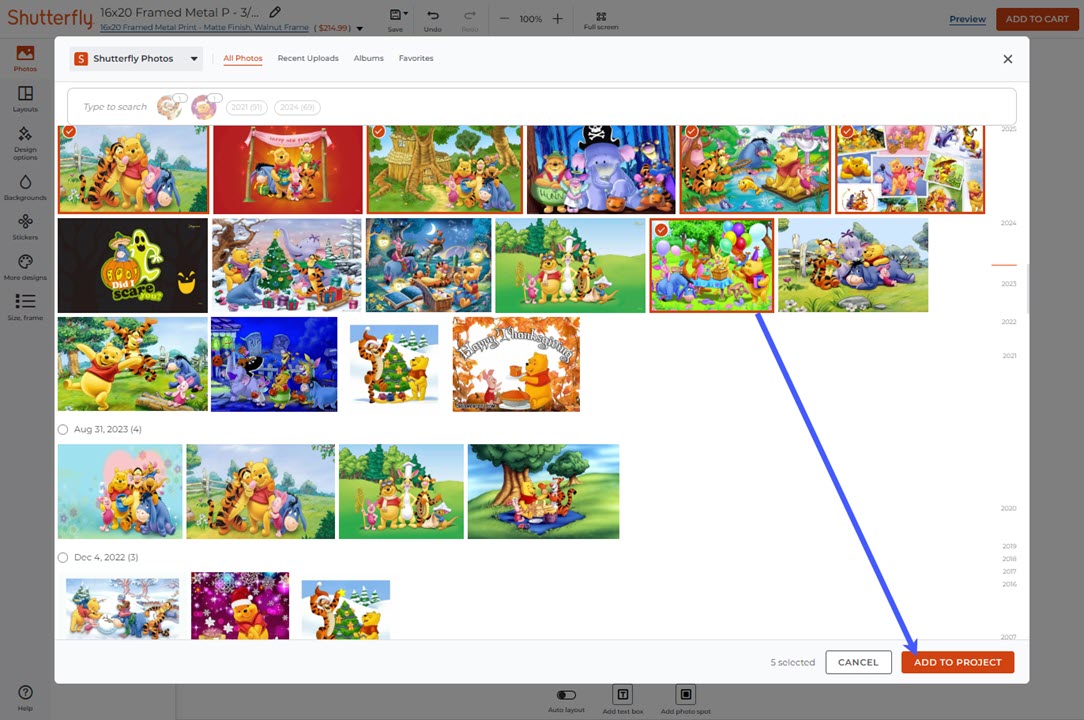Open the Save options dropdown arrow

coord(405,13)
